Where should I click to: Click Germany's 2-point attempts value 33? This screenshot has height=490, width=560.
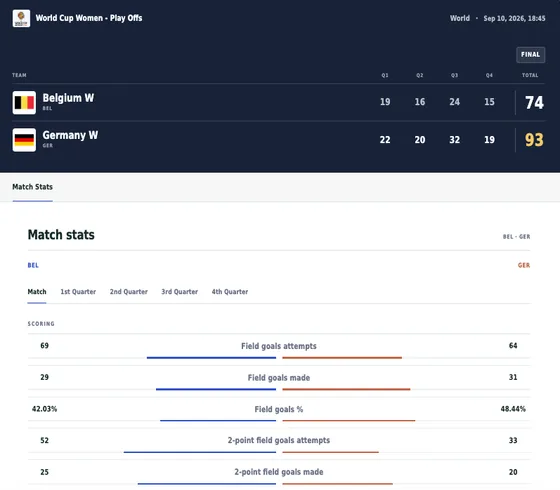[x=513, y=440]
